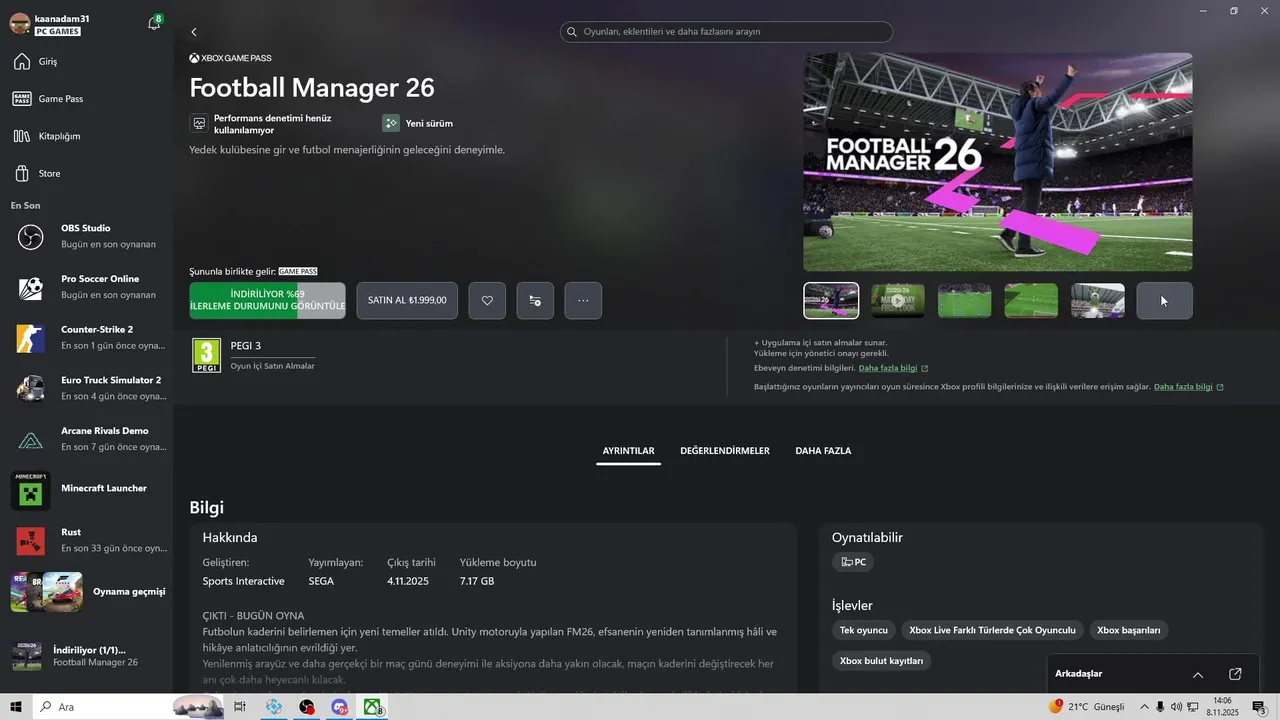Add to wishlist with heart icon
Screen dimensions: 1280x720
487,300
